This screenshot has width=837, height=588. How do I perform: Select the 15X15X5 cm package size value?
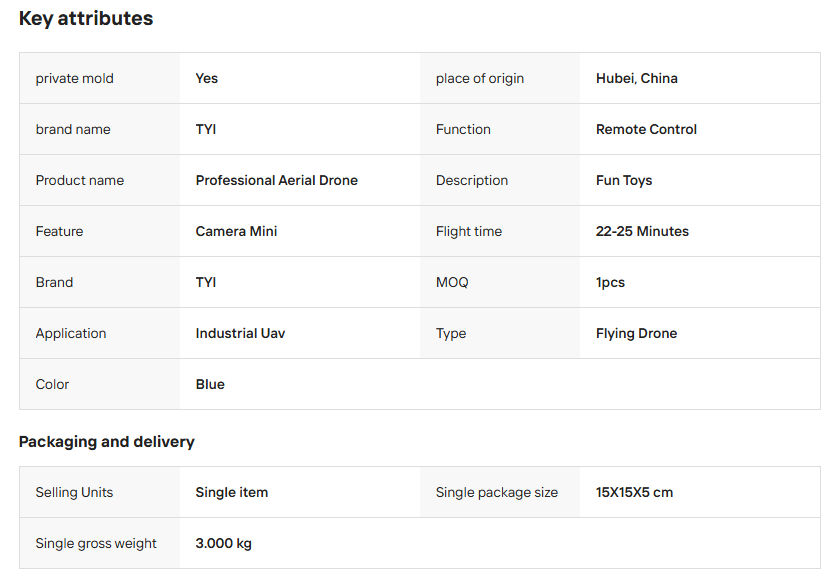pyautogui.click(x=634, y=493)
